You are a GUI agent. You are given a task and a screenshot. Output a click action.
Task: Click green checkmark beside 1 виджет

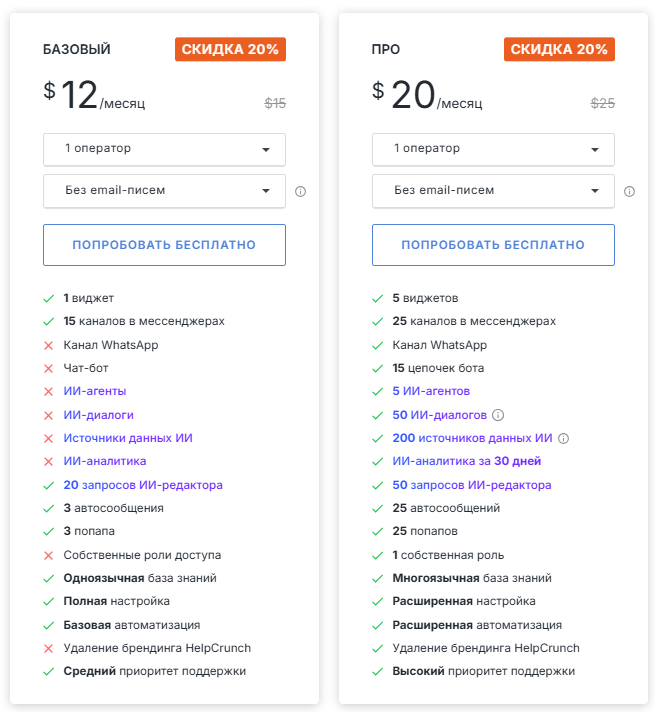coord(48,298)
